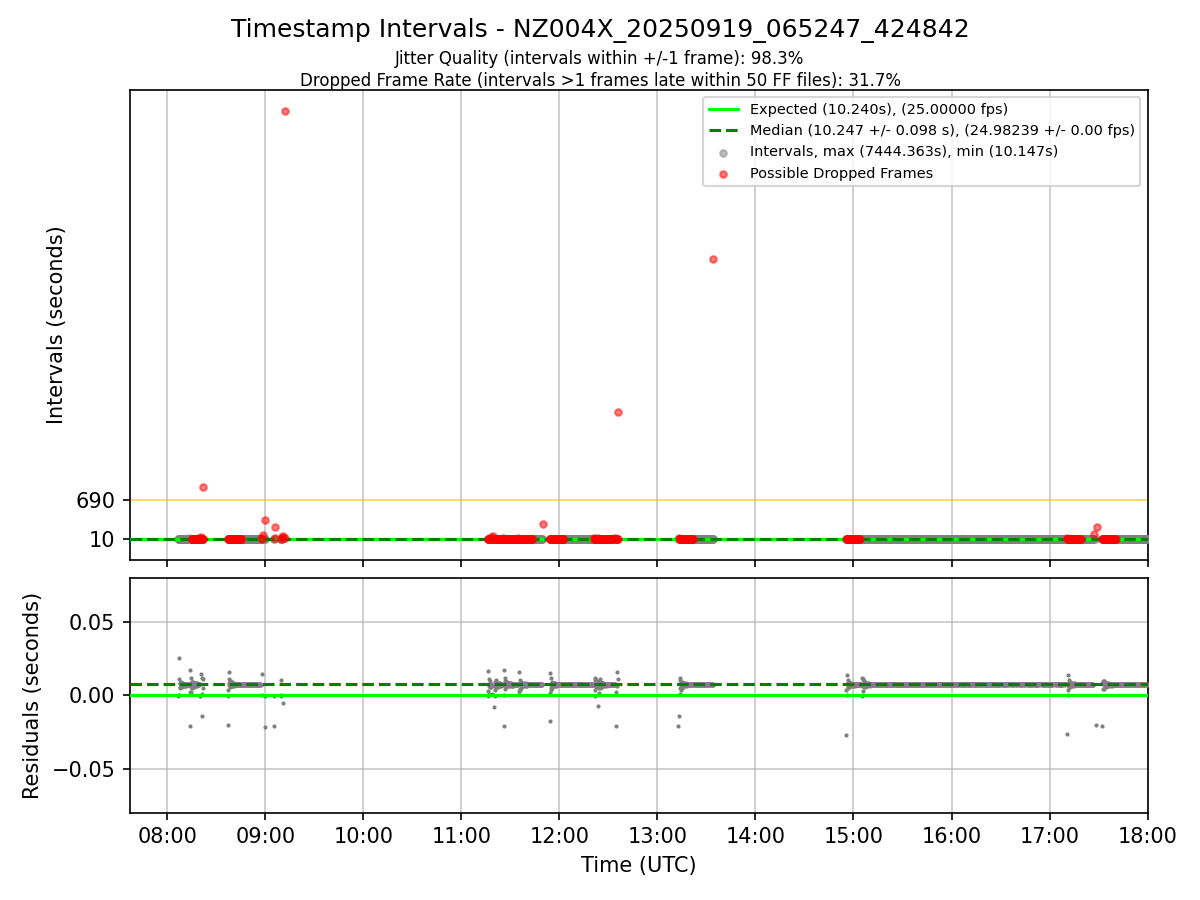Click the red outlier point near 12:35

[x=618, y=412]
